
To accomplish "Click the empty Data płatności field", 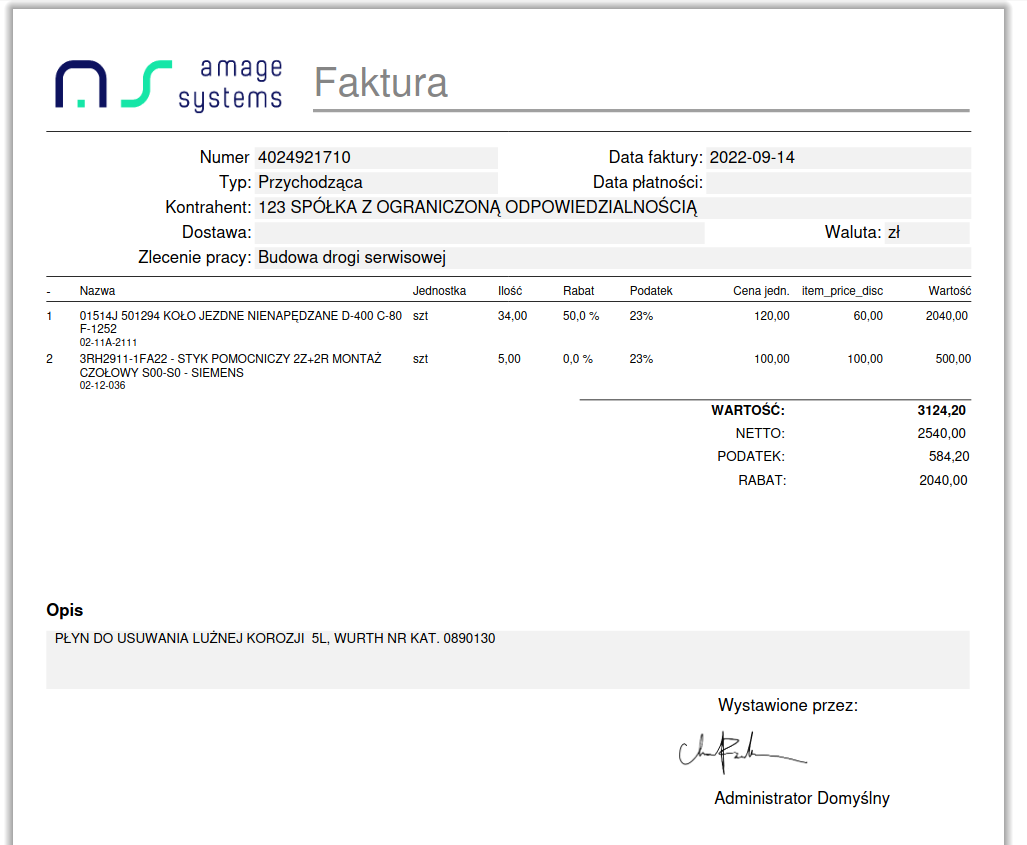I will click(x=838, y=183).
